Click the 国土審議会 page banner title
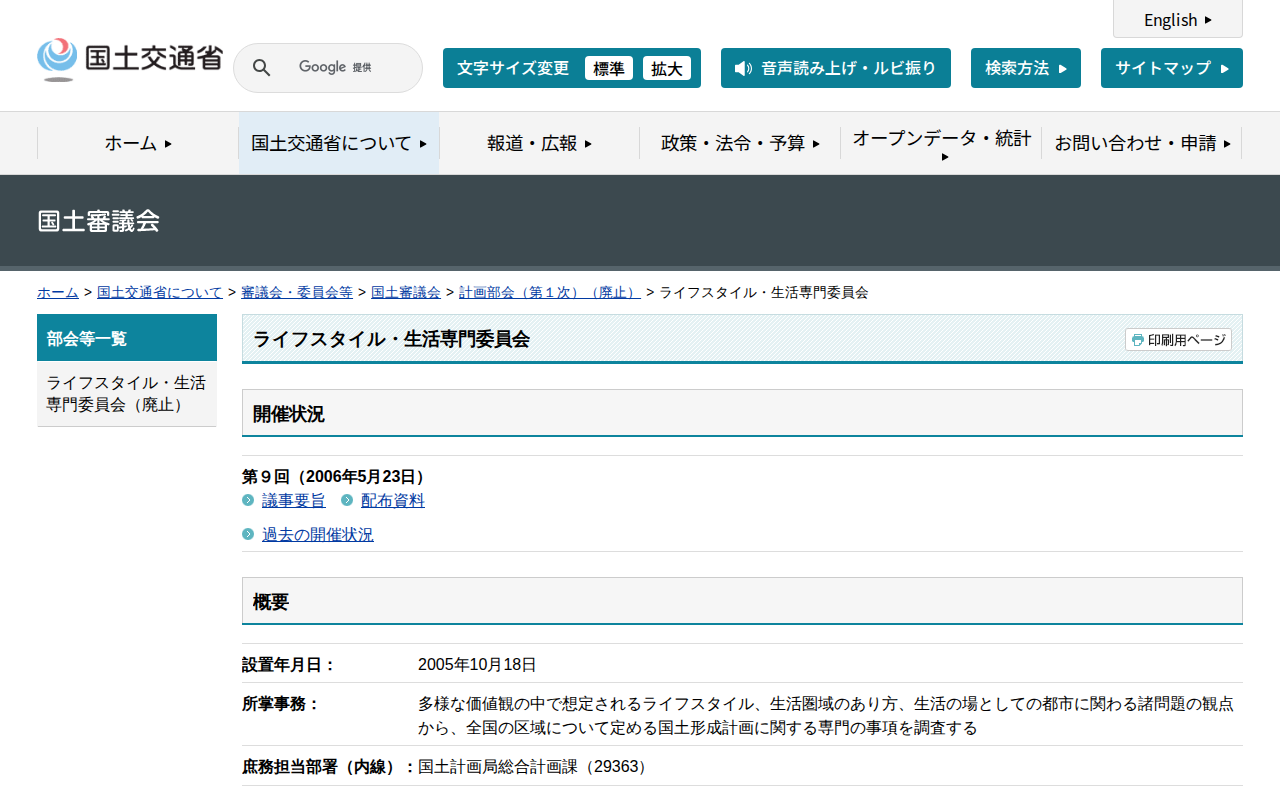Screen dimensions: 1280x800 (99, 221)
